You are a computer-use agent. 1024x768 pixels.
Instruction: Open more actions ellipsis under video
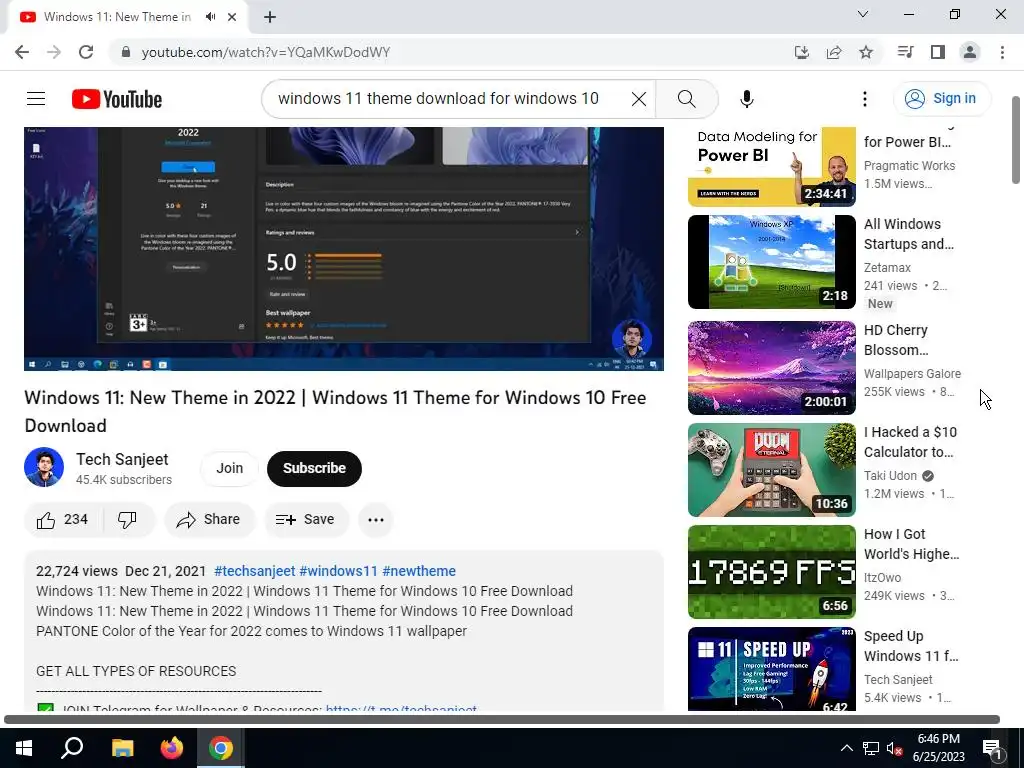376,520
